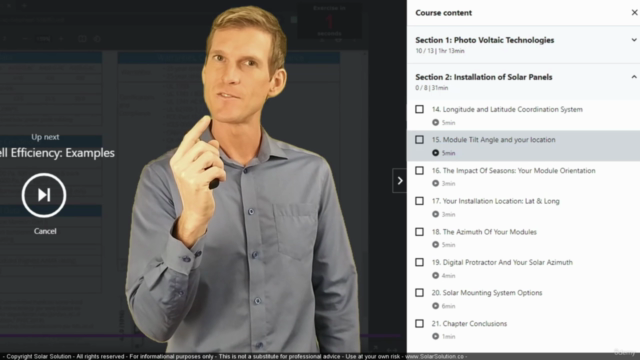Open lecture 17 Your Installation Location: Lat & Long

(x=496, y=201)
